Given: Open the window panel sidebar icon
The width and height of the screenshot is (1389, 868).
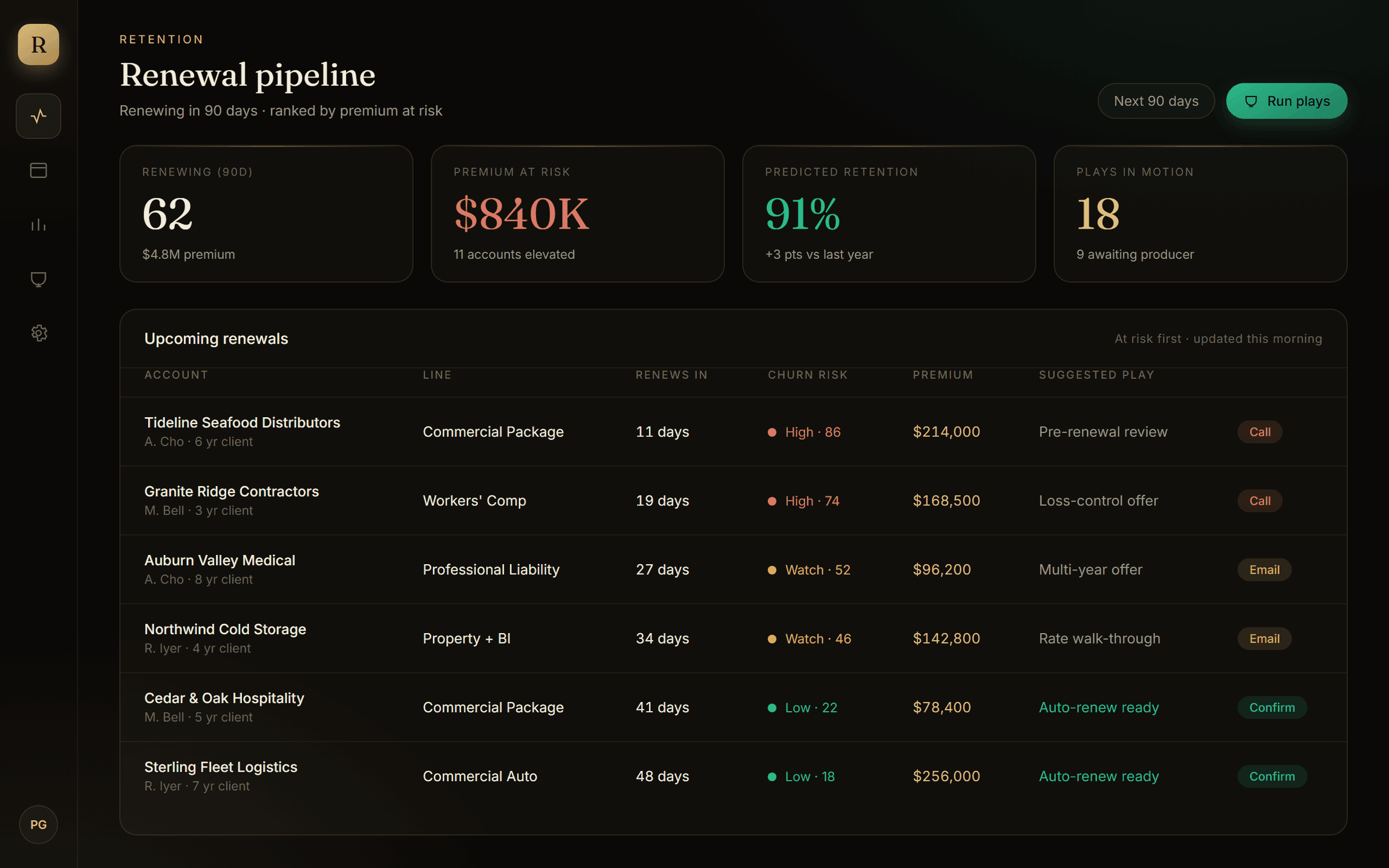Looking at the screenshot, I should 38,170.
